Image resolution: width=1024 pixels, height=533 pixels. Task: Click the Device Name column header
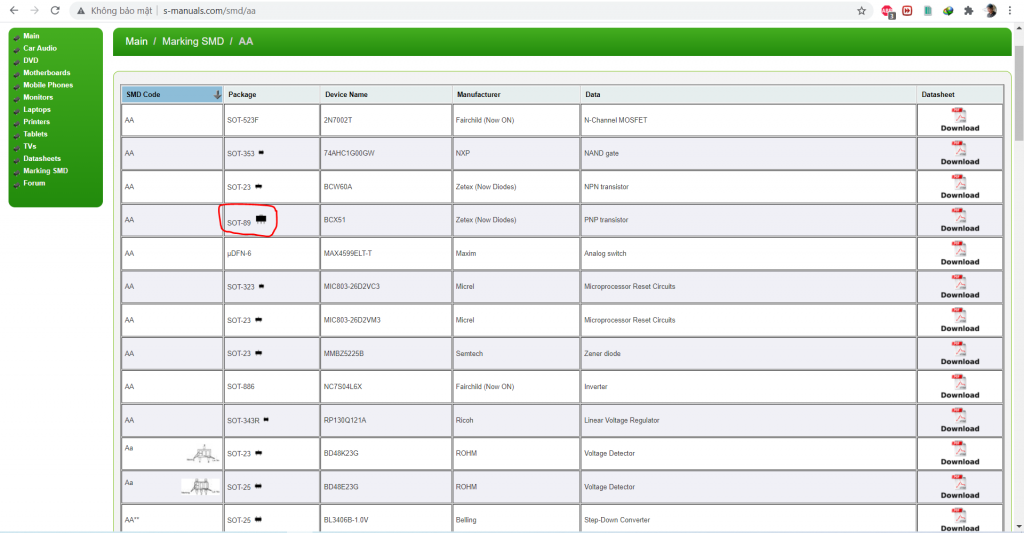386,95
